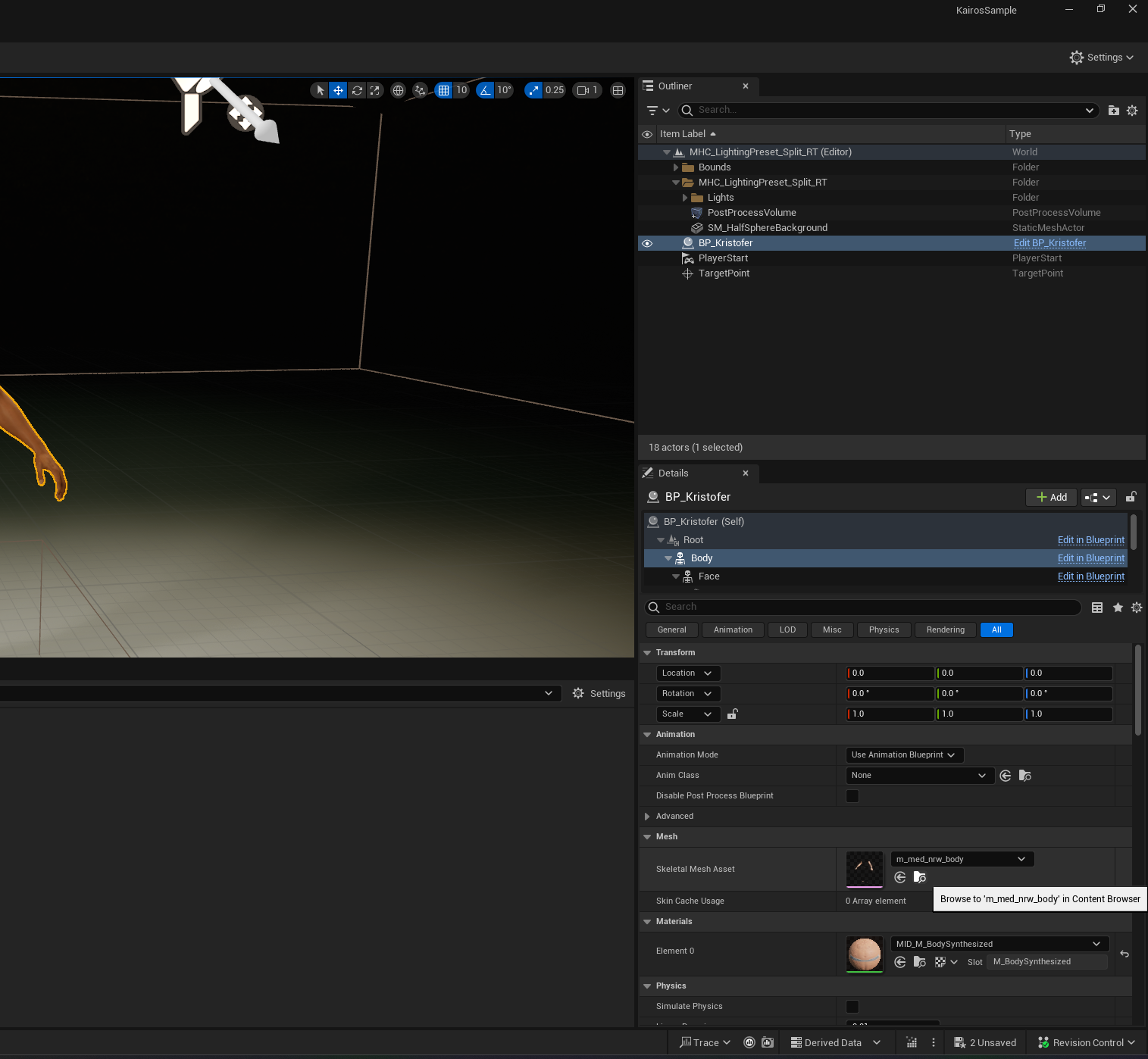This screenshot has width=1148, height=1059.
Task: Click the Outliner search field
Action: (x=888, y=111)
